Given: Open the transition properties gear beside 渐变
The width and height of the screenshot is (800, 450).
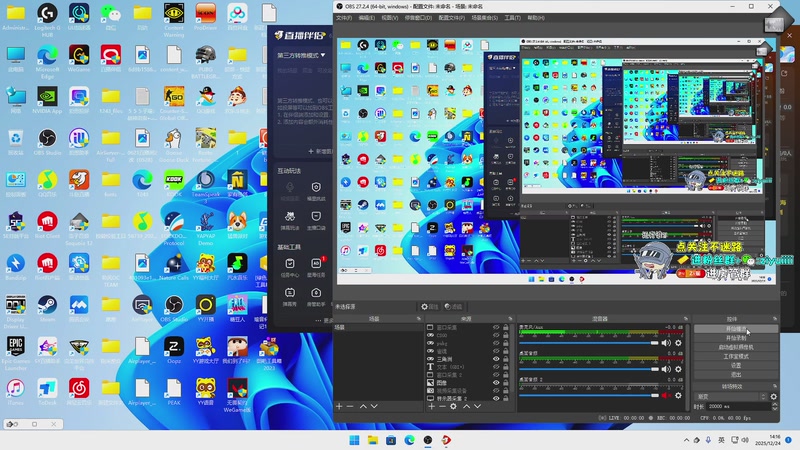Looking at the screenshot, I should [x=773, y=396].
